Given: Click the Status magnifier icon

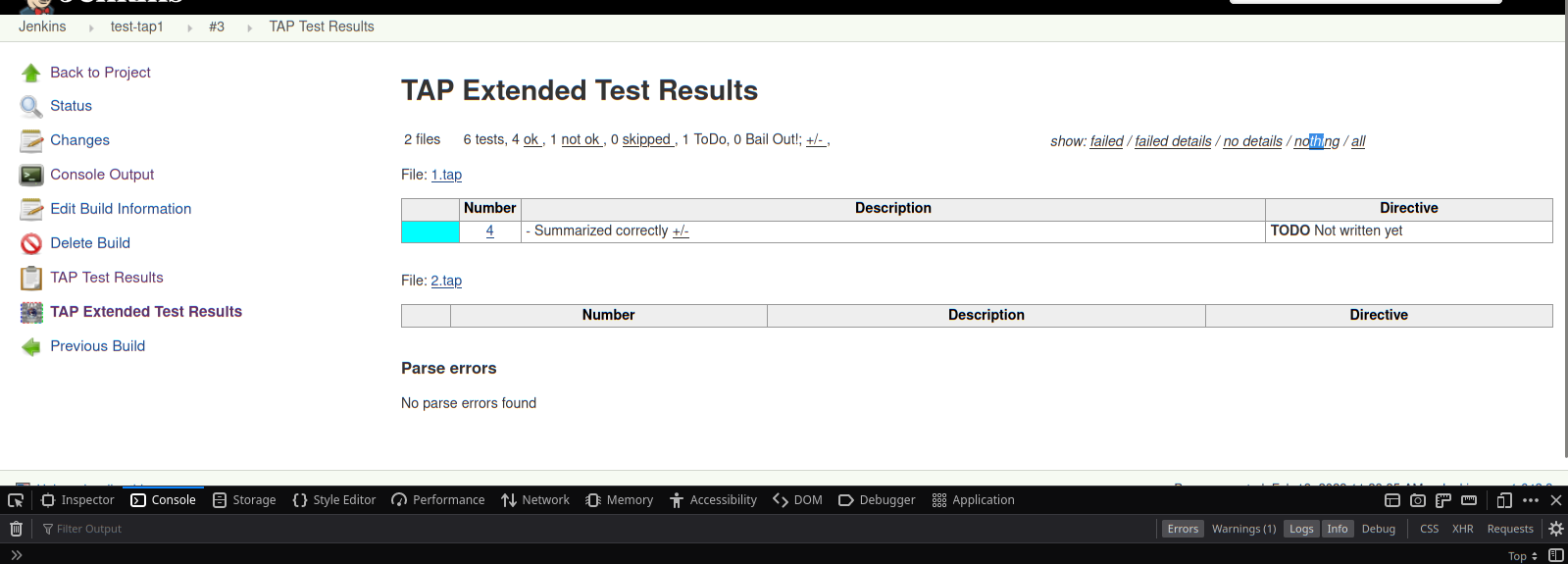Looking at the screenshot, I should [31, 106].
